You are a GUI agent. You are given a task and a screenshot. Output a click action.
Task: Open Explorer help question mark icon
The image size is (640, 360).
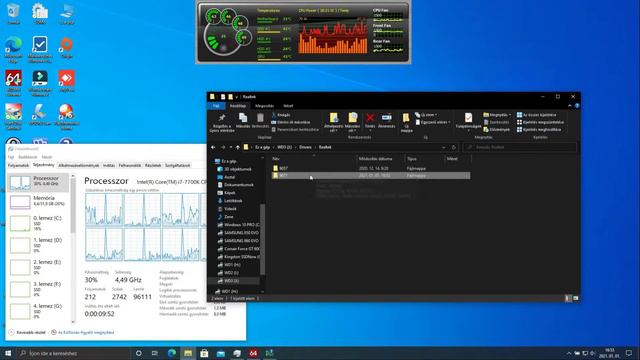pos(577,106)
